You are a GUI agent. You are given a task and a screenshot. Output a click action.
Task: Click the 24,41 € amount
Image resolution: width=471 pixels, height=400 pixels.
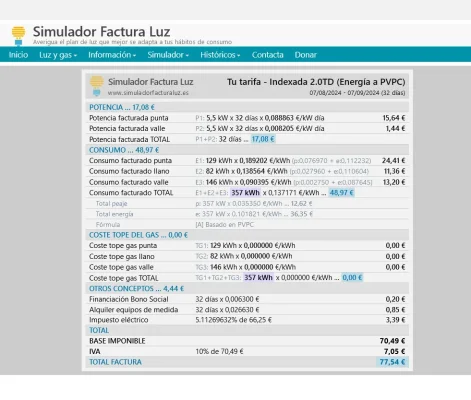pyautogui.click(x=394, y=161)
